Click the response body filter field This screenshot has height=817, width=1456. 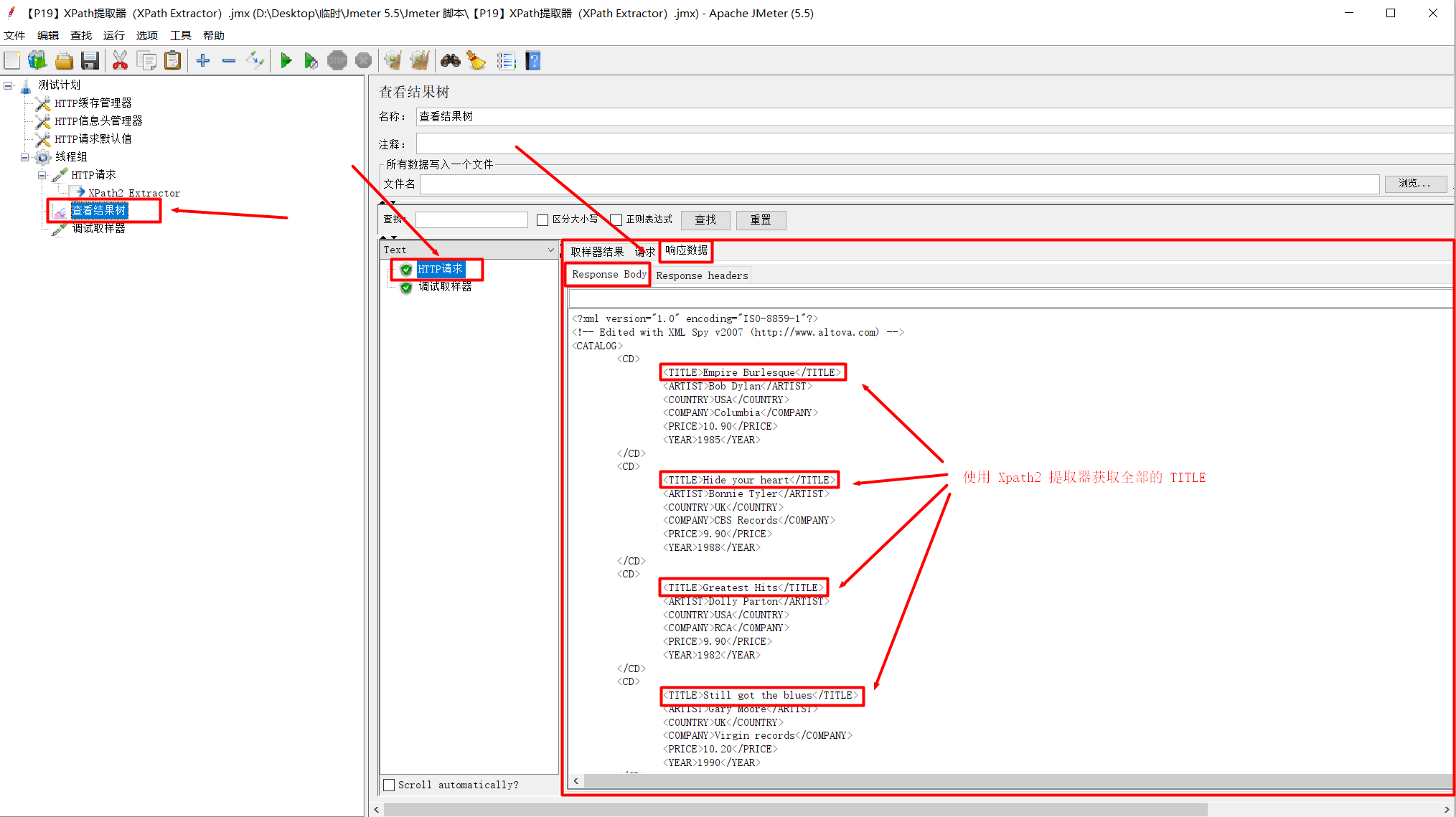(1010, 298)
